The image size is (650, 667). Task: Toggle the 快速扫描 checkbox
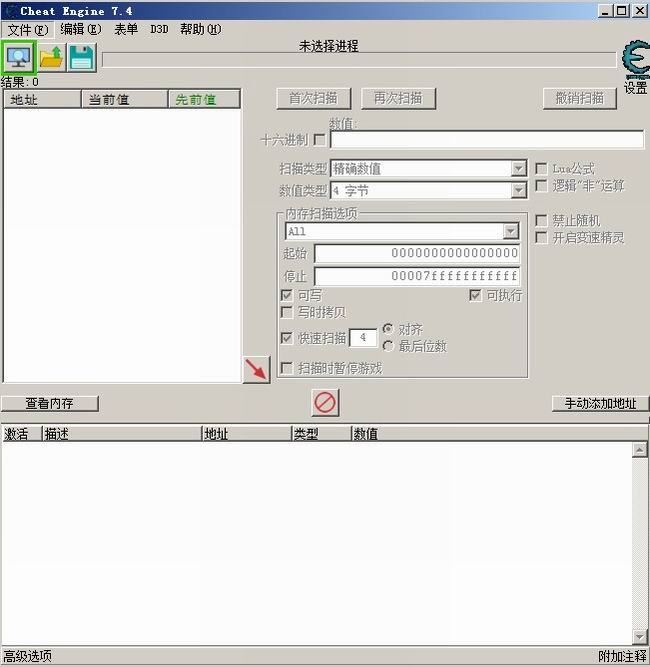(x=287, y=338)
